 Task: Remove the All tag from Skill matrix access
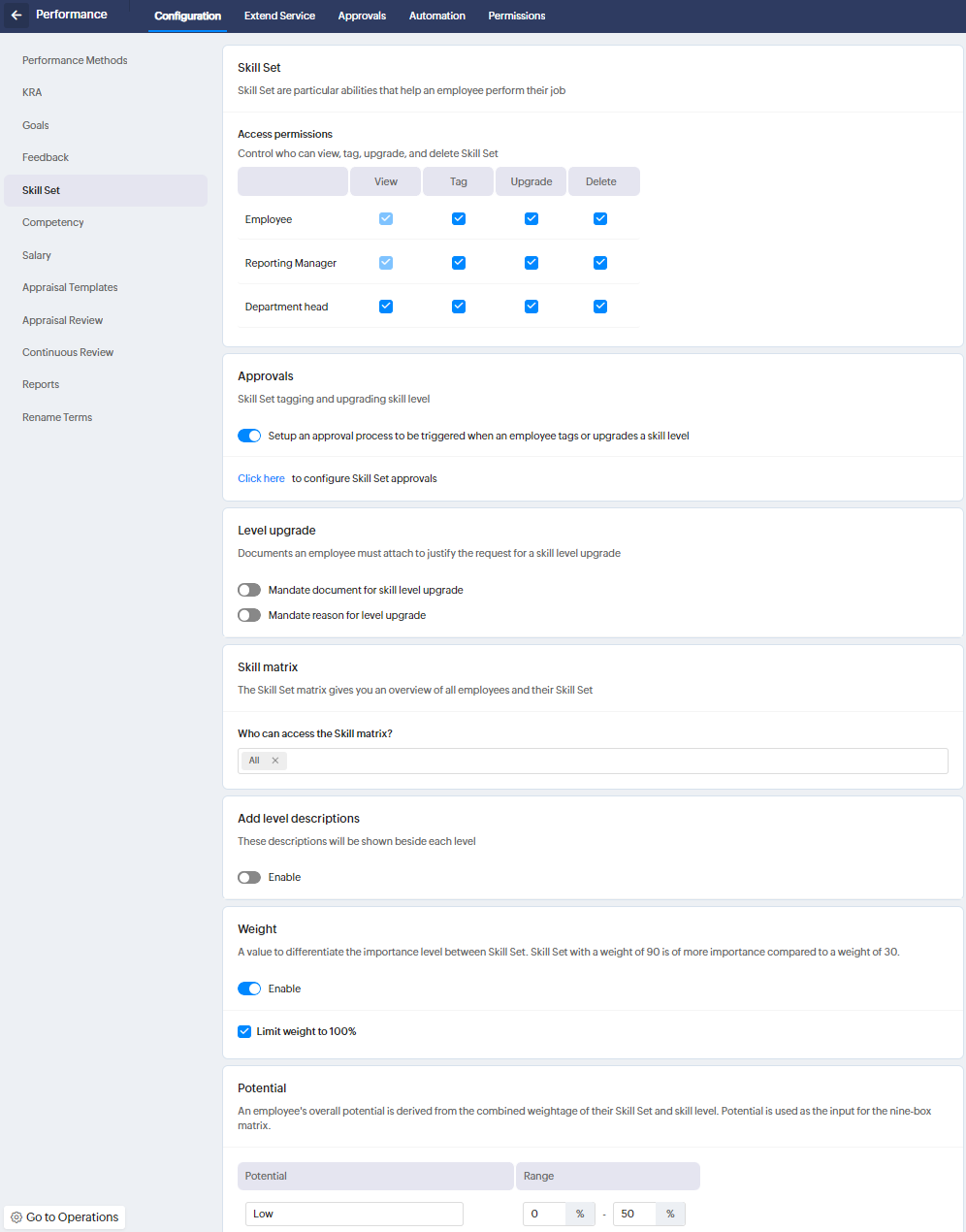[x=275, y=761]
